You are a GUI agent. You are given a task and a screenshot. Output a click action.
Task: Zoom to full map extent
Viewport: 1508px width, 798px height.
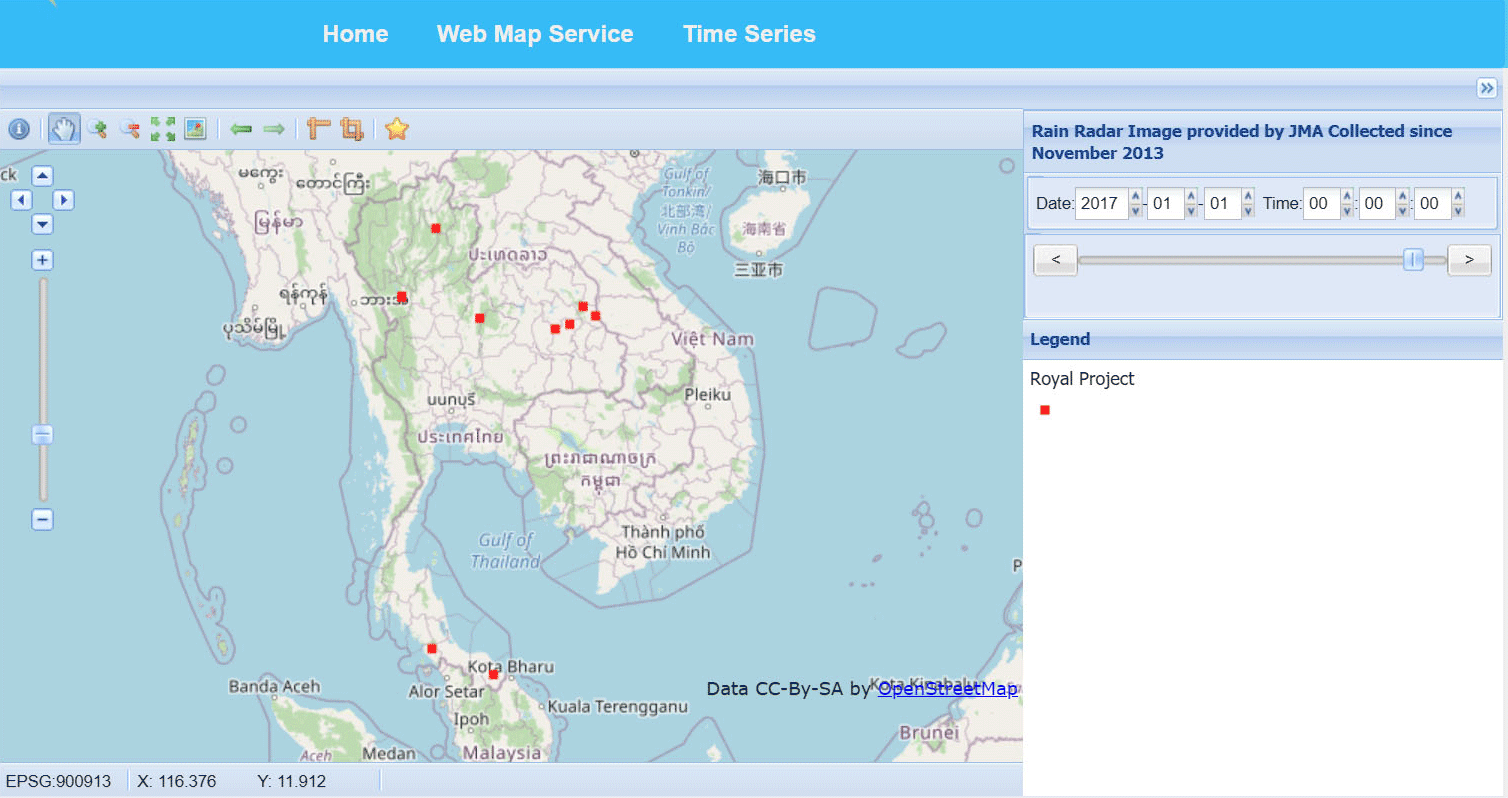(163, 129)
